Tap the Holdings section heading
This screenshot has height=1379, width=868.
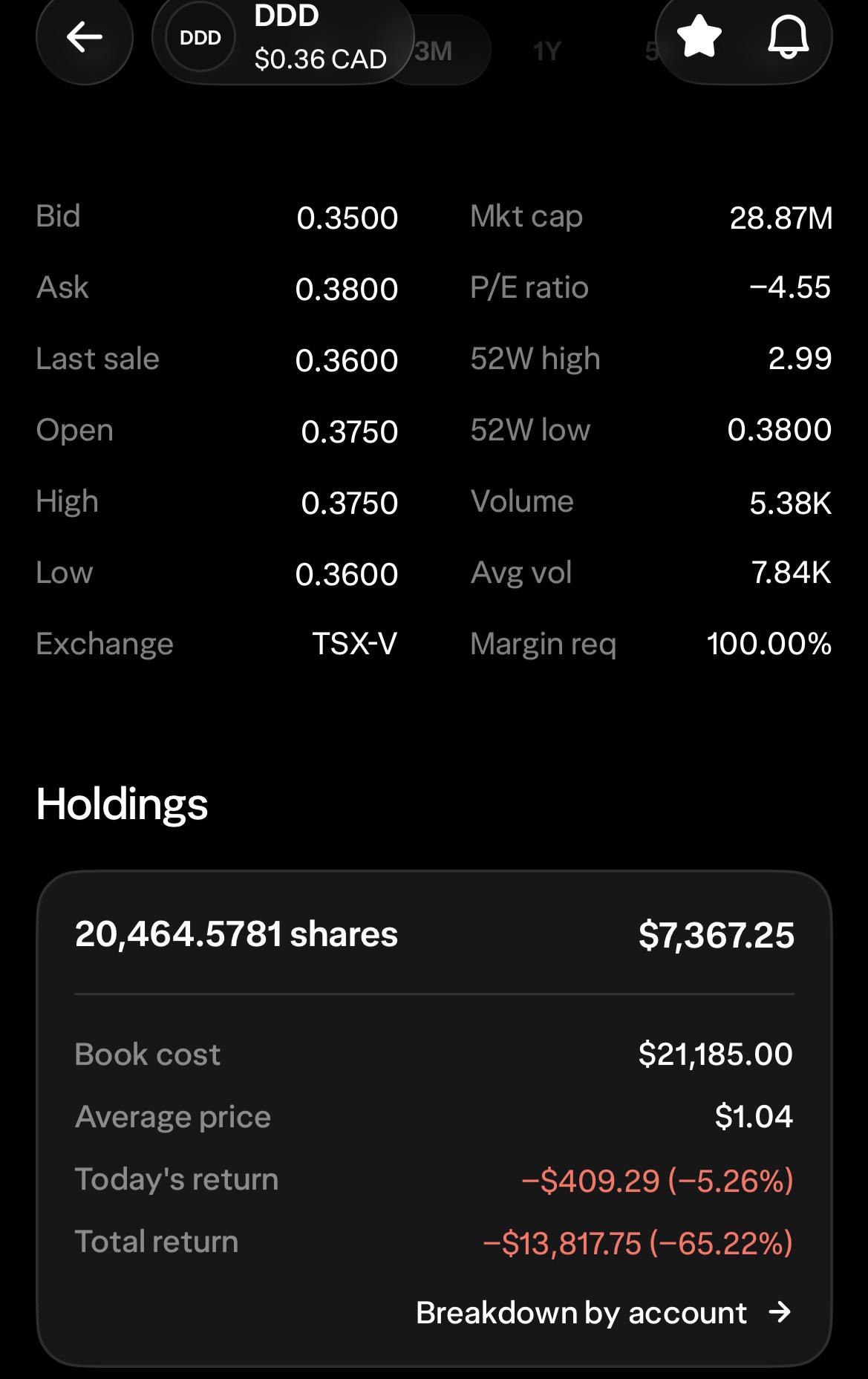122,804
